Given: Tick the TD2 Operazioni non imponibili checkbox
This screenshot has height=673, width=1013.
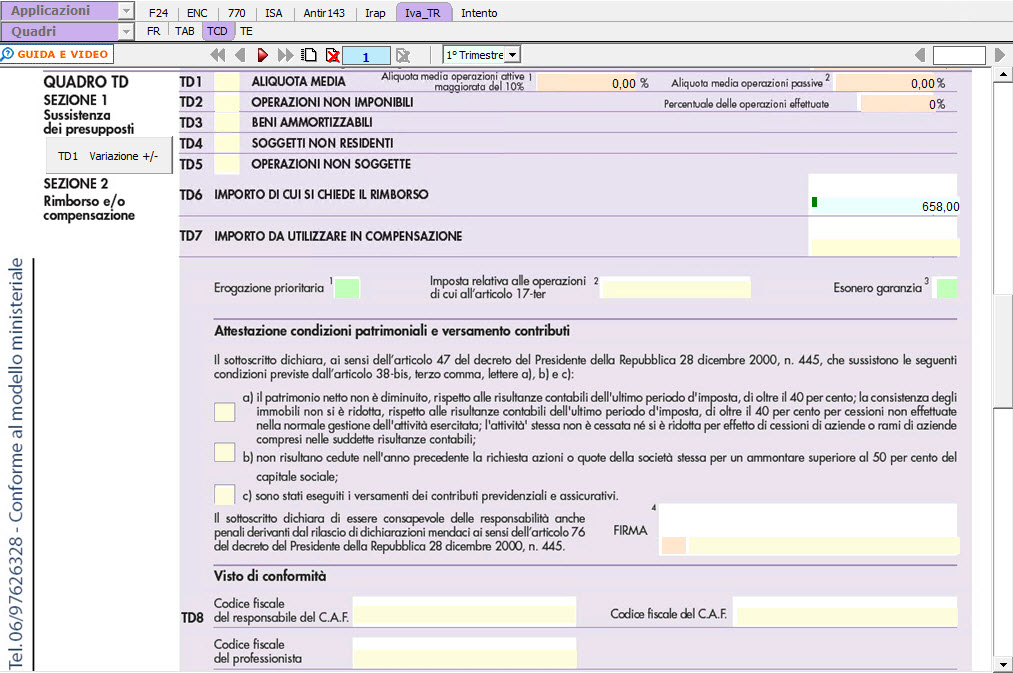Looking at the screenshot, I should [226, 102].
